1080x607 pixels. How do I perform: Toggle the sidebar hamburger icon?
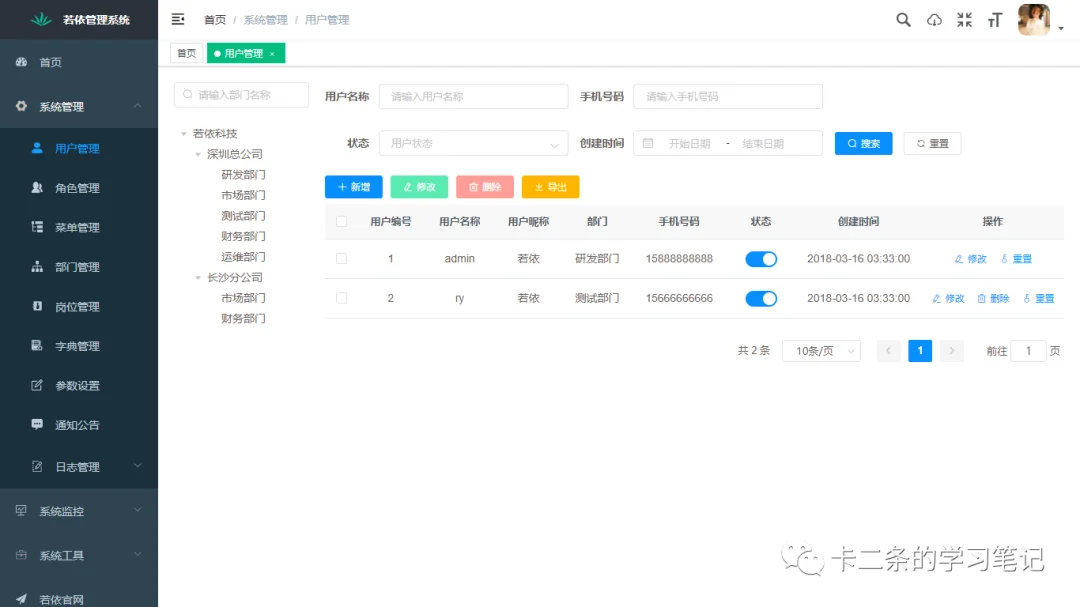[x=178, y=19]
